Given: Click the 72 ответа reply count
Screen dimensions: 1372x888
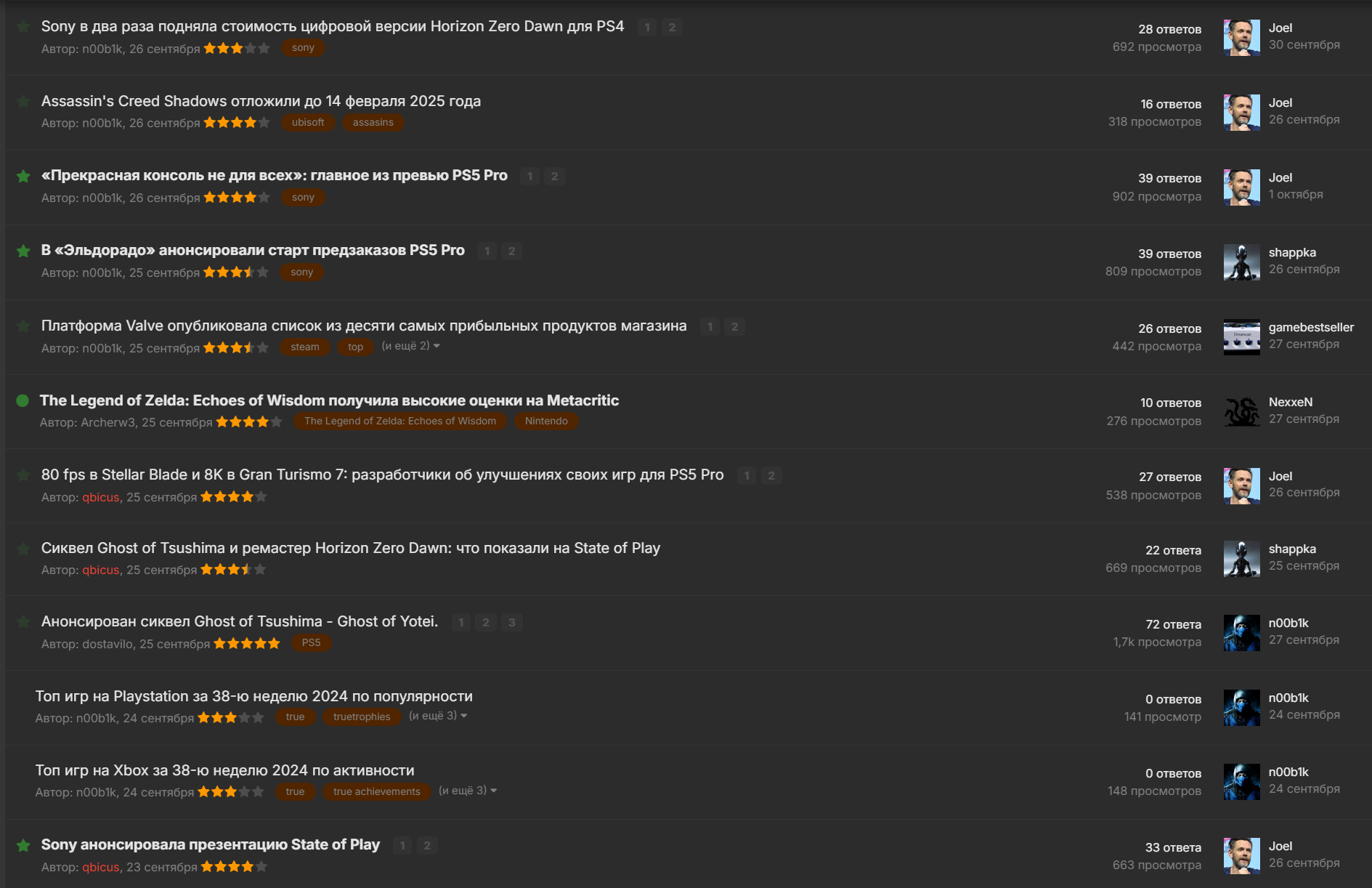Looking at the screenshot, I should 1173,624.
